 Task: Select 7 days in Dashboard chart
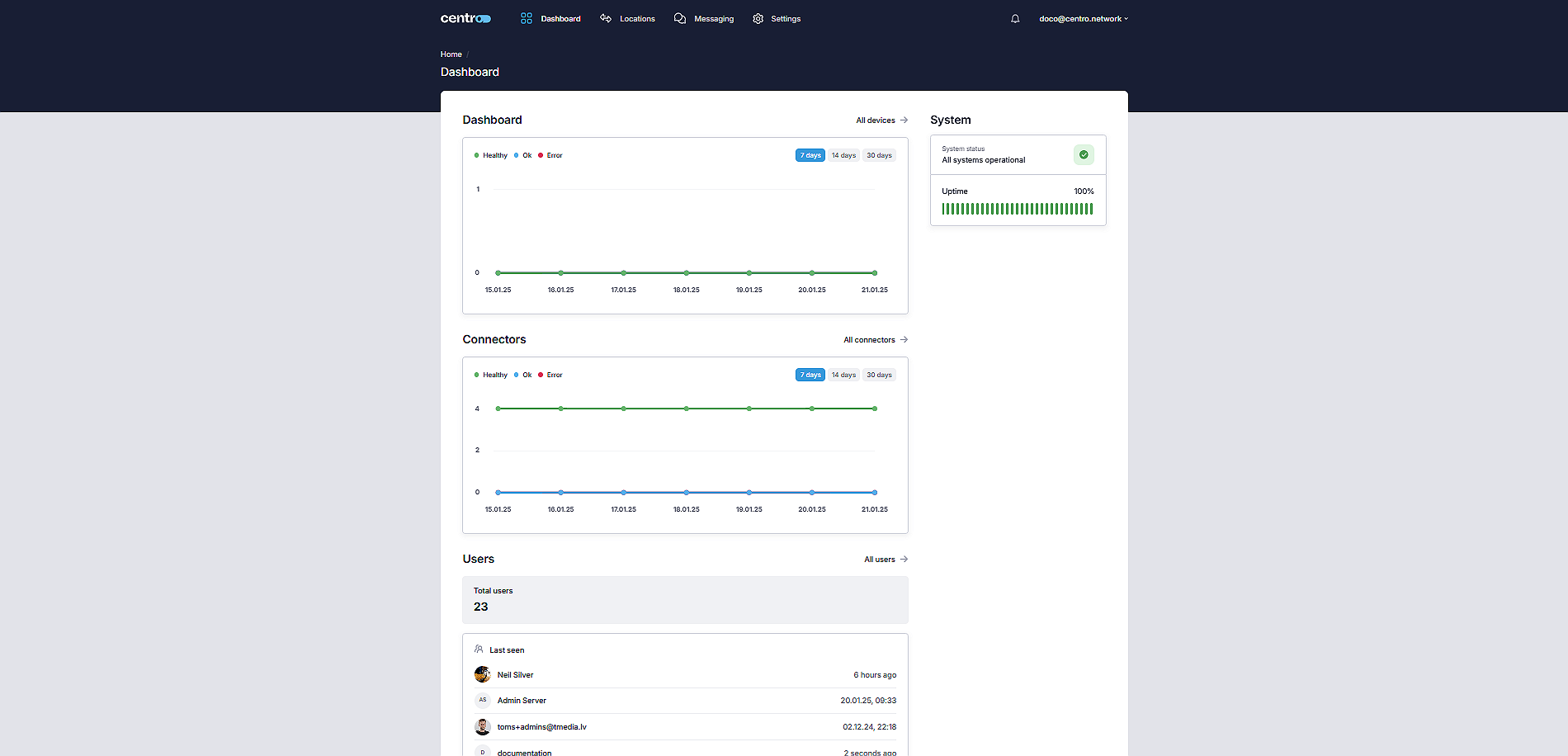tap(810, 155)
